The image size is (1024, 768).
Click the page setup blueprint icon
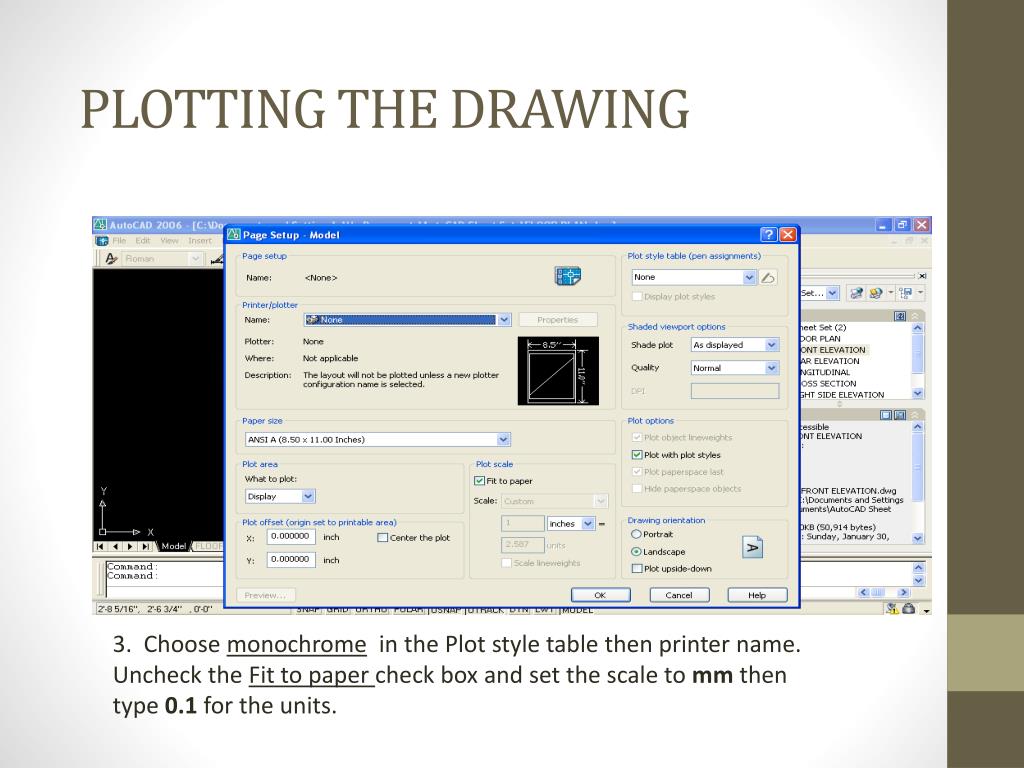pos(568,276)
